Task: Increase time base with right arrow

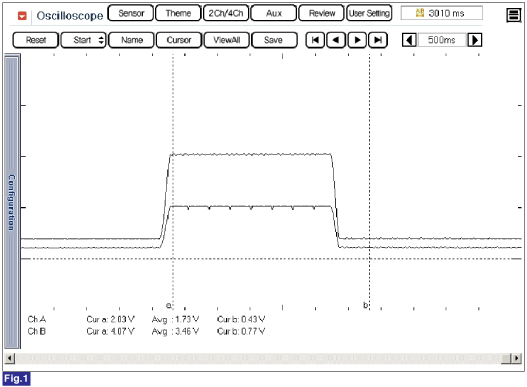Action: 475,40
